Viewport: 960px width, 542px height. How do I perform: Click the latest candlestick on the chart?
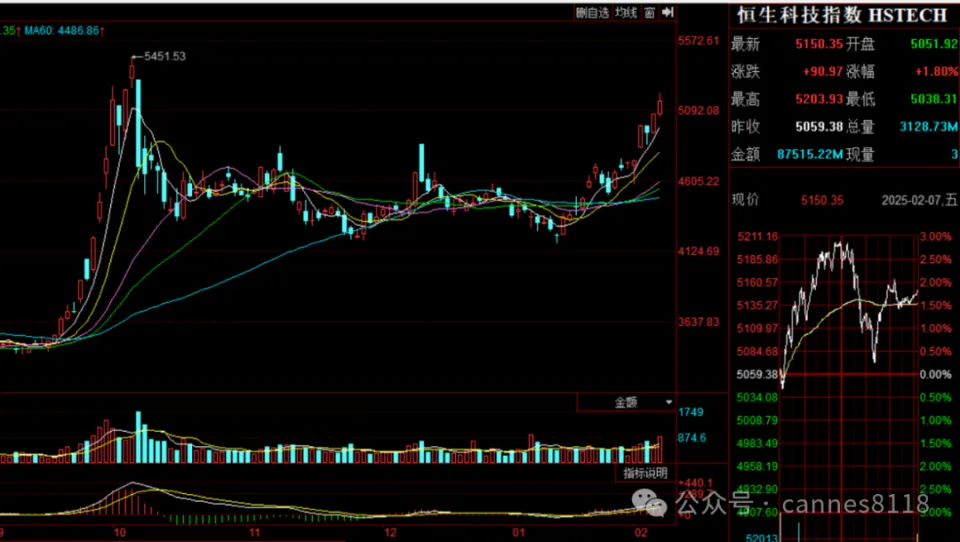pyautogui.click(x=660, y=105)
